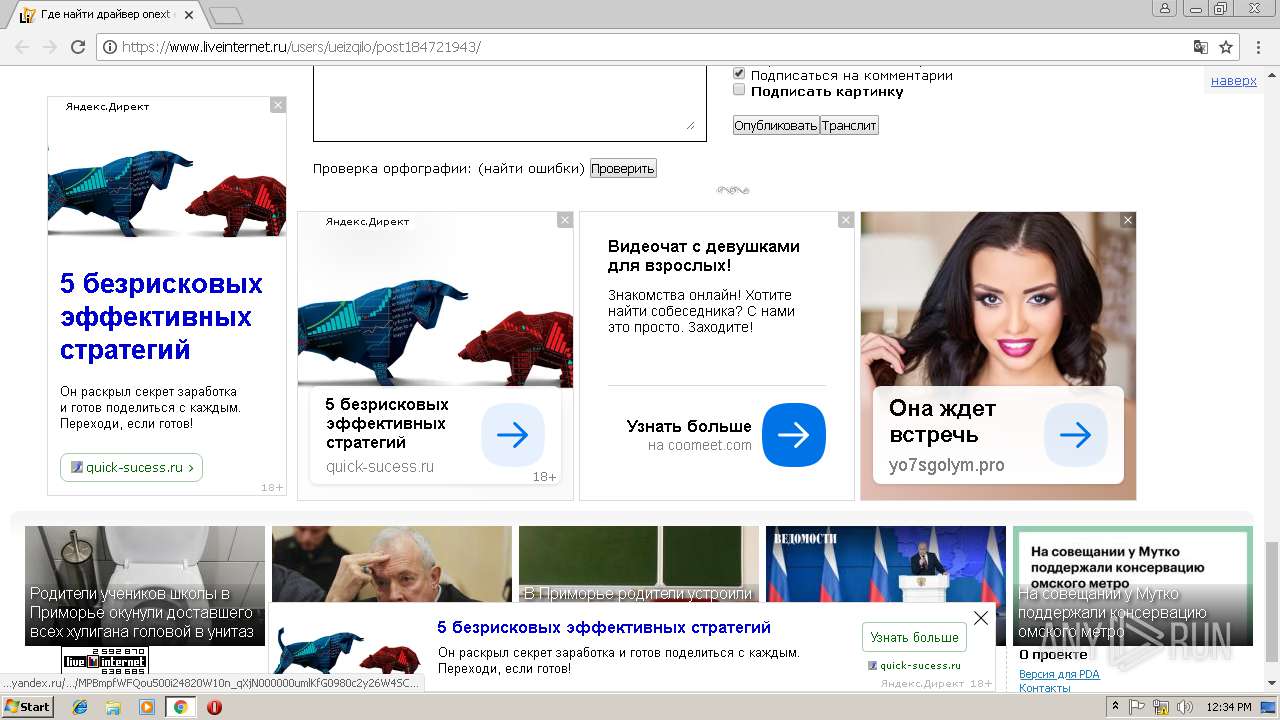The image size is (1280, 720).
Task: Click the quick-sucess.ru link in left ad
Action: coord(132,467)
